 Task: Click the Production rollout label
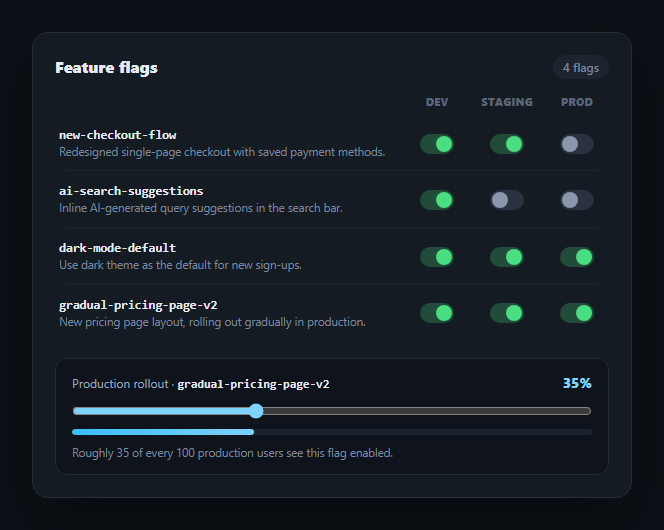click(x=120, y=384)
